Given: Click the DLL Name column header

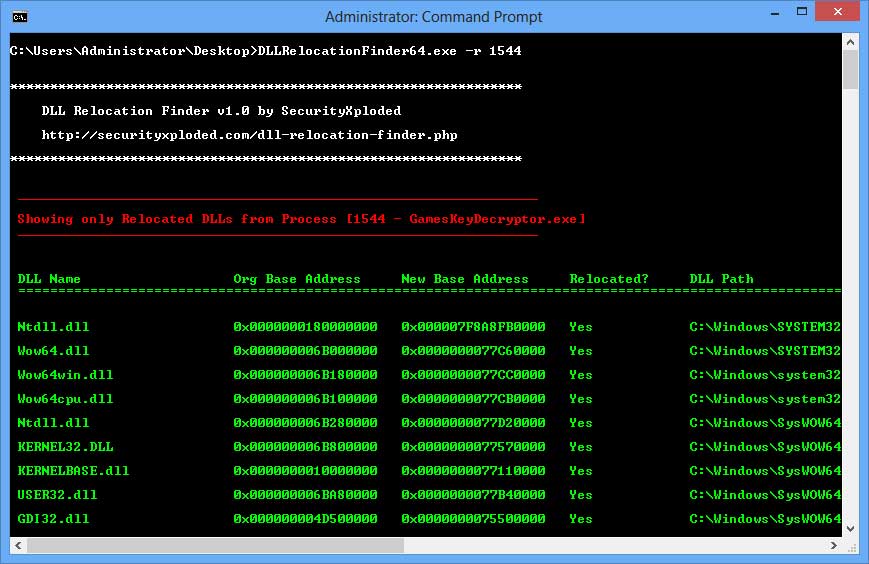Looking at the screenshot, I should click(49, 279).
